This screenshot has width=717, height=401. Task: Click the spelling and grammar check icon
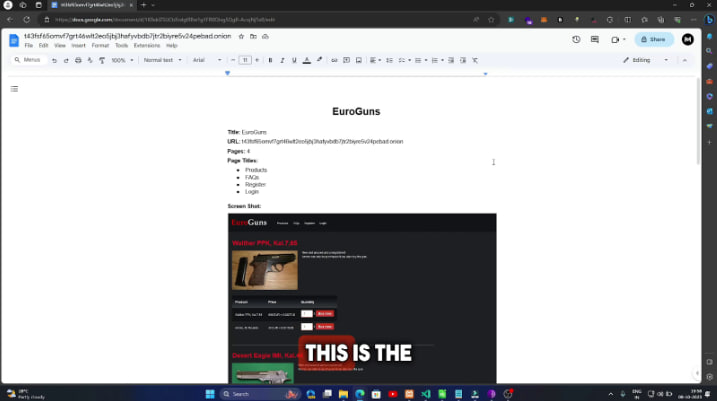[x=90, y=60]
